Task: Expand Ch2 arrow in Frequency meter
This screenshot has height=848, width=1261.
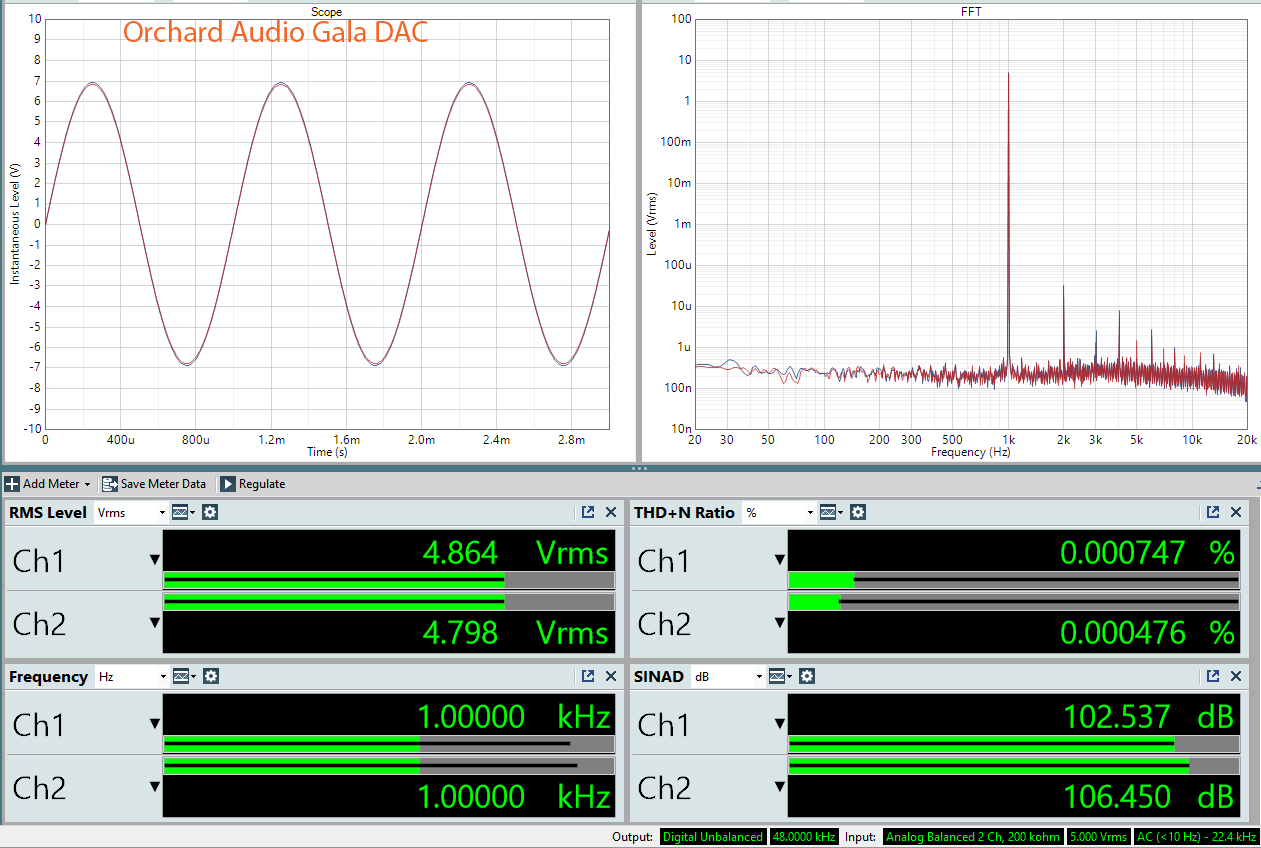Action: click(155, 787)
